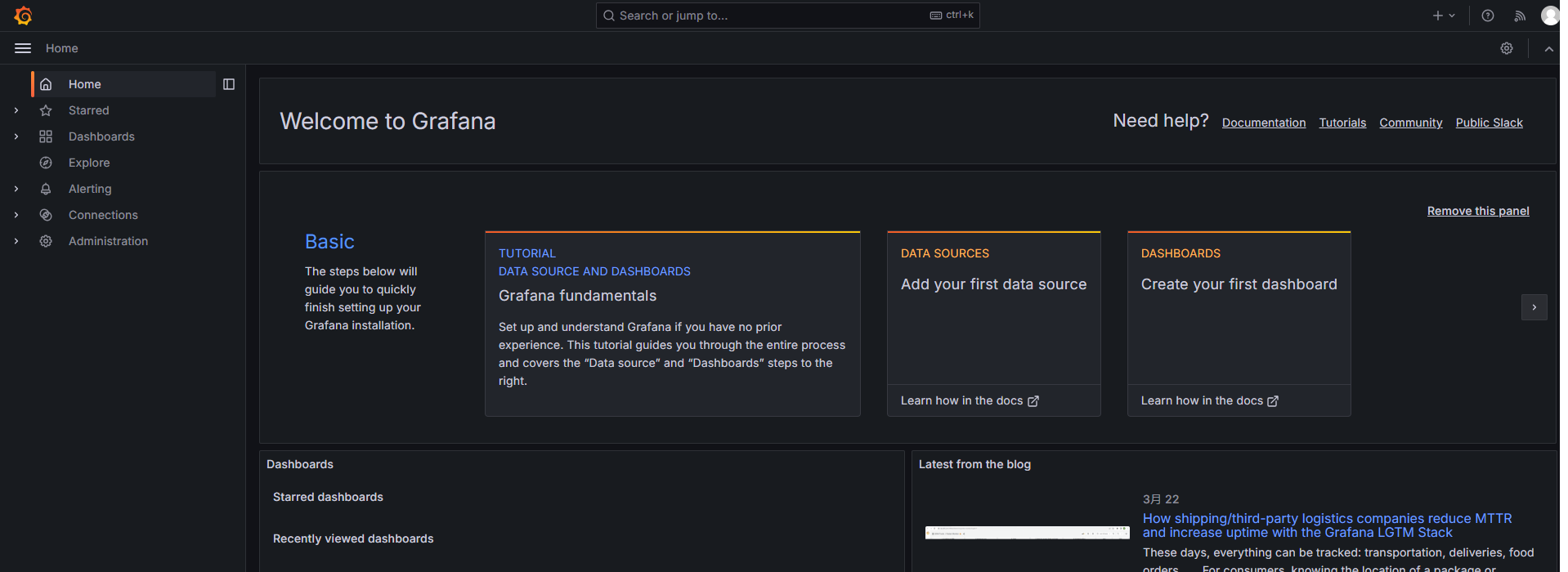Click the Administration gear icon in the sidebar
The image size is (1568, 572).
pos(46,241)
